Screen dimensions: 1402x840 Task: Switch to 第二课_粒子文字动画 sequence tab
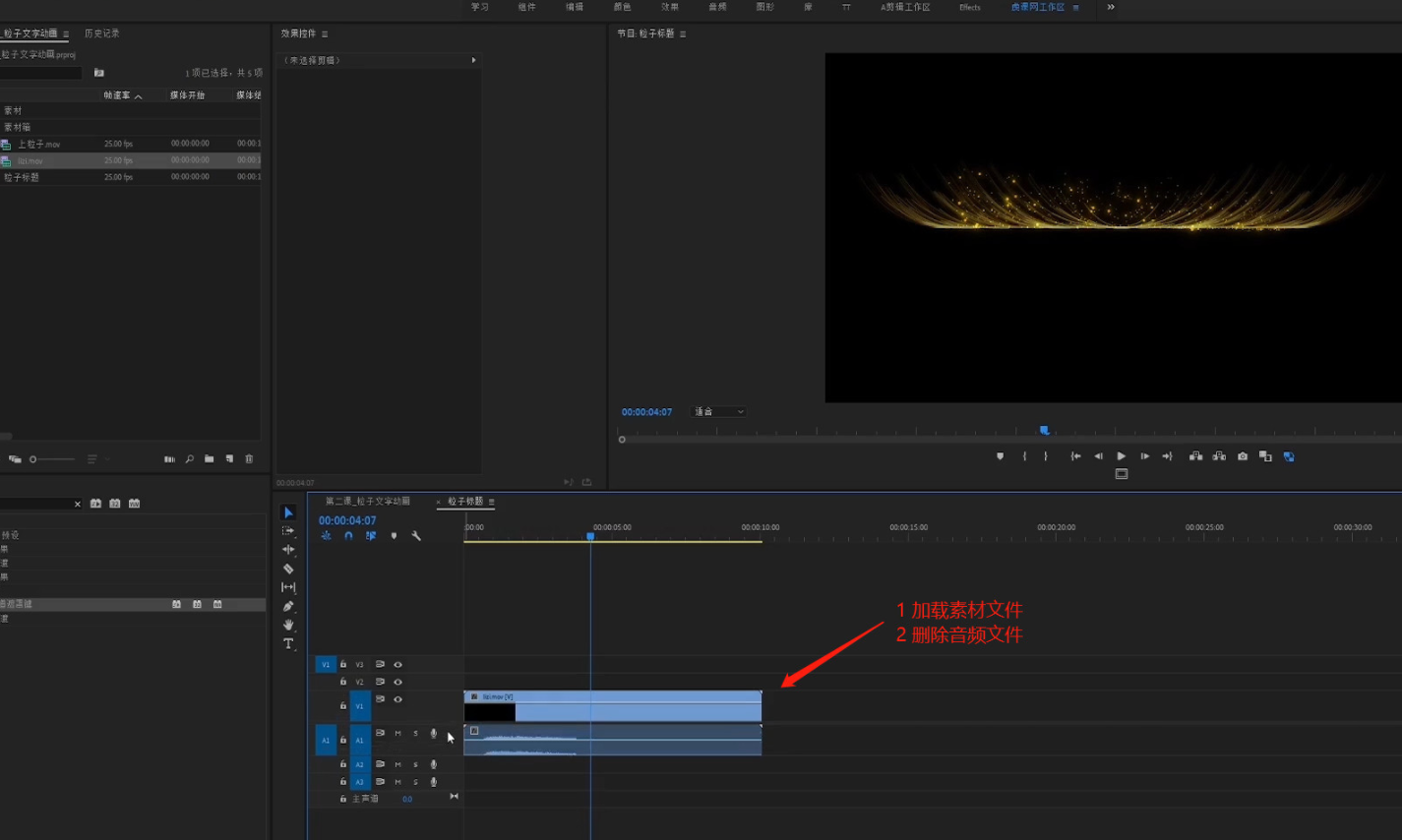(x=368, y=502)
